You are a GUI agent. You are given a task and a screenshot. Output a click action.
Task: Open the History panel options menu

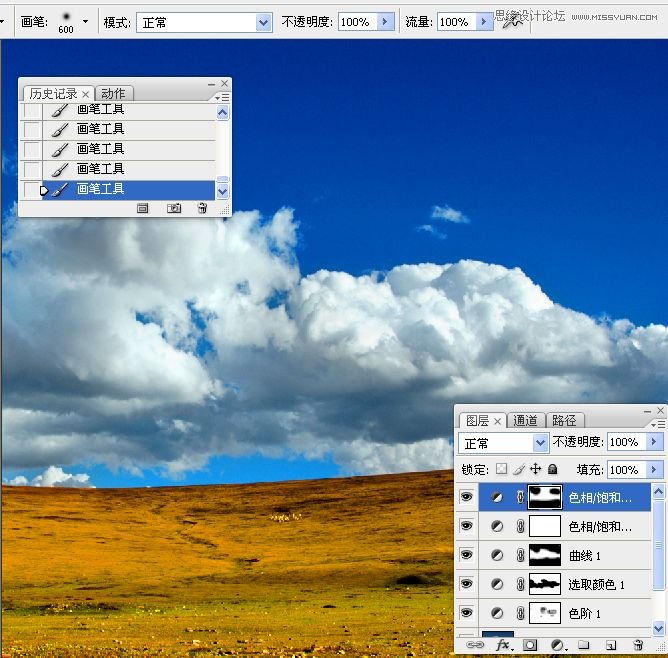point(222,98)
